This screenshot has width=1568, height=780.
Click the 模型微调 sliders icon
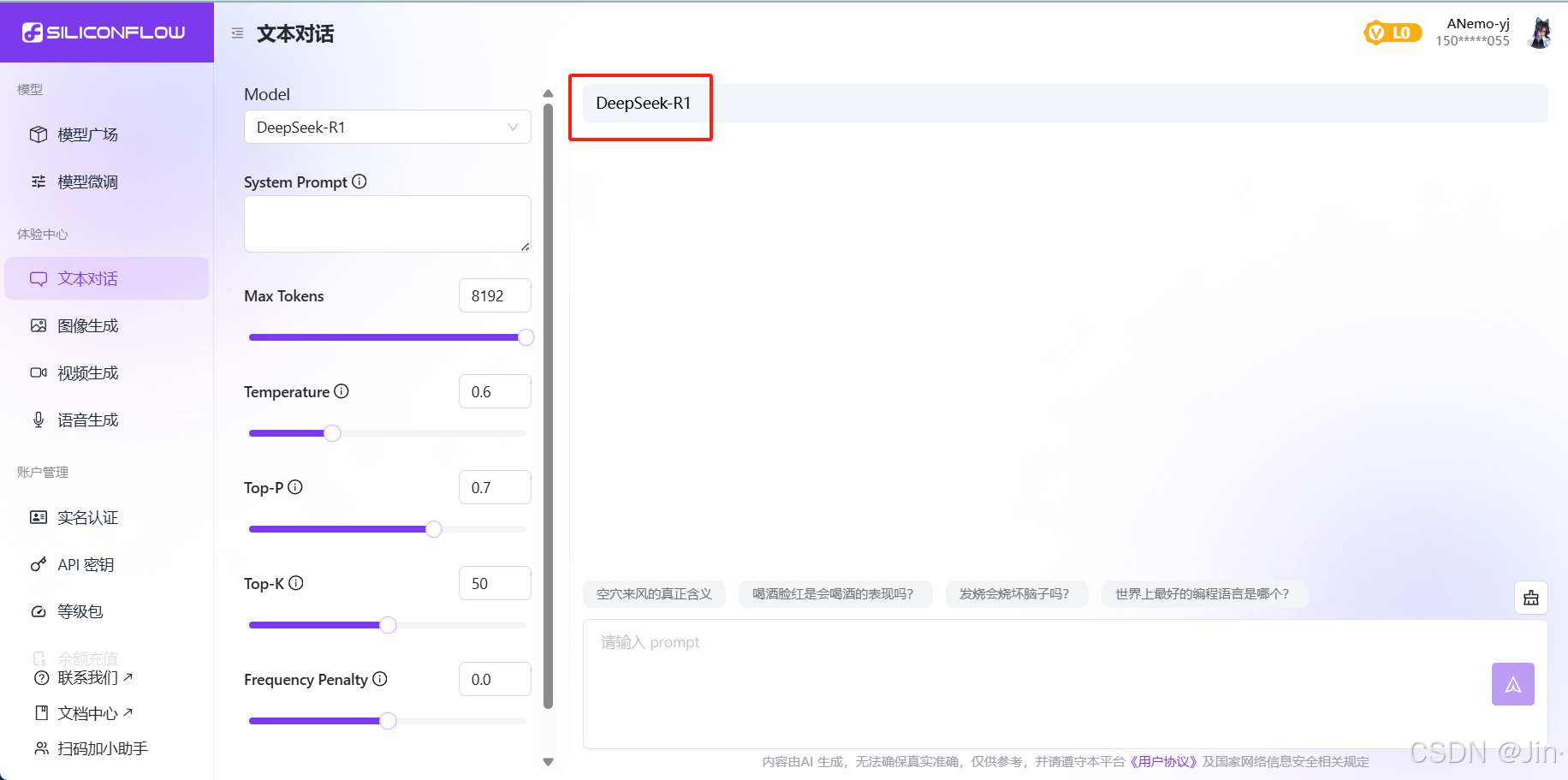click(x=39, y=182)
